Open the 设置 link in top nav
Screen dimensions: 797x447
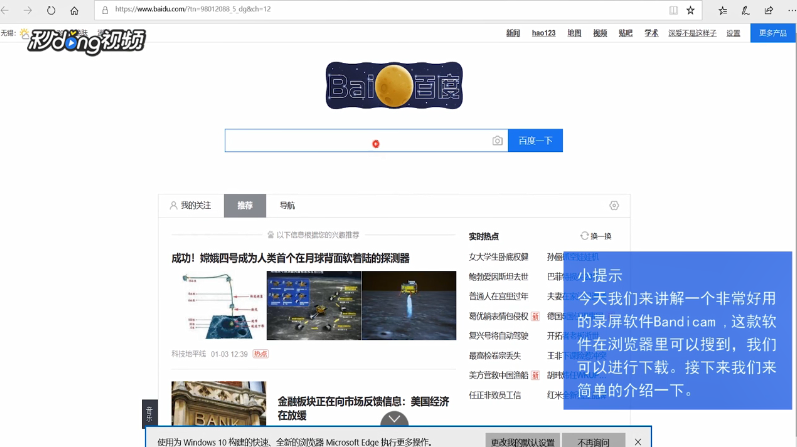click(x=733, y=33)
